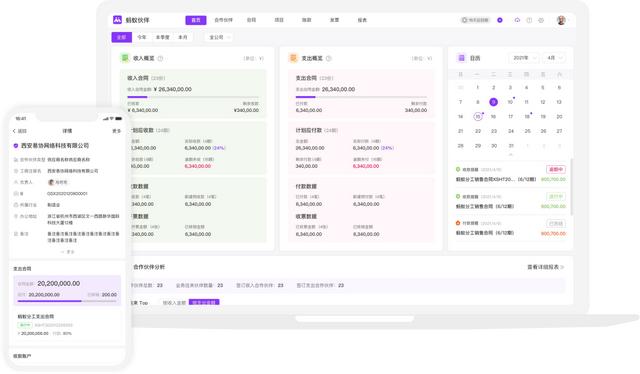Click the help icon next to the cloud icon
640x374 pixels.
pos(529,20)
